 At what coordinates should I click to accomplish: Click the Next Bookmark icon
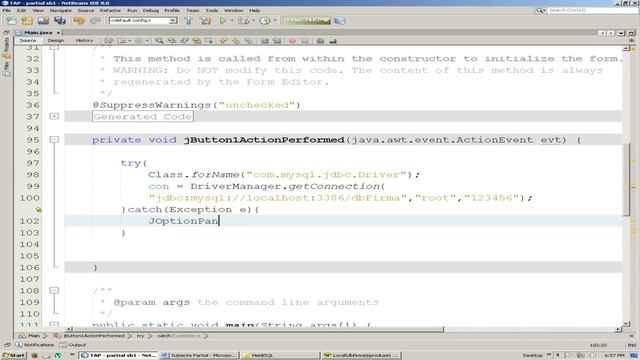[236, 41]
